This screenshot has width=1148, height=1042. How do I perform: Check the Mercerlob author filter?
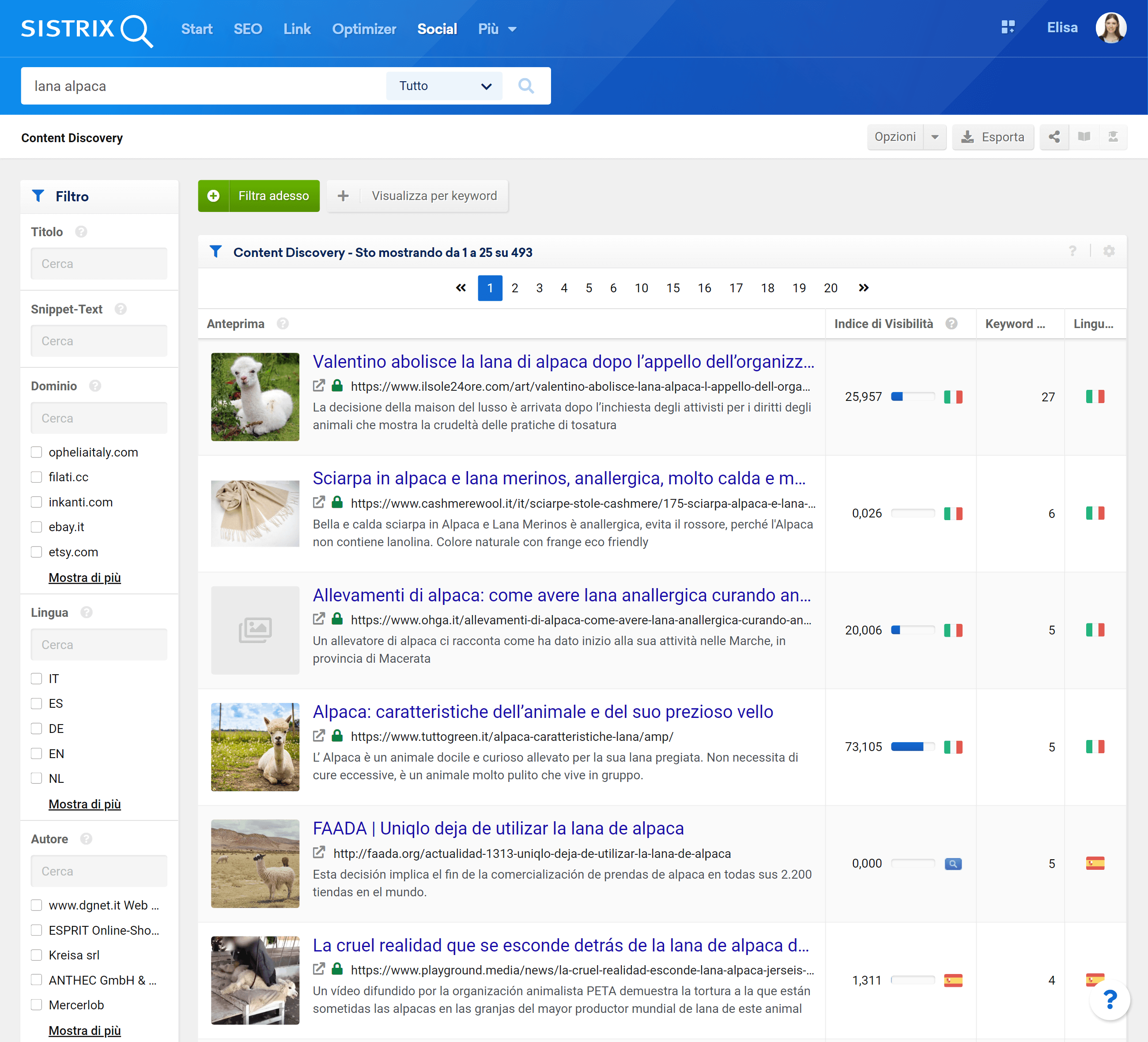click(x=37, y=1005)
